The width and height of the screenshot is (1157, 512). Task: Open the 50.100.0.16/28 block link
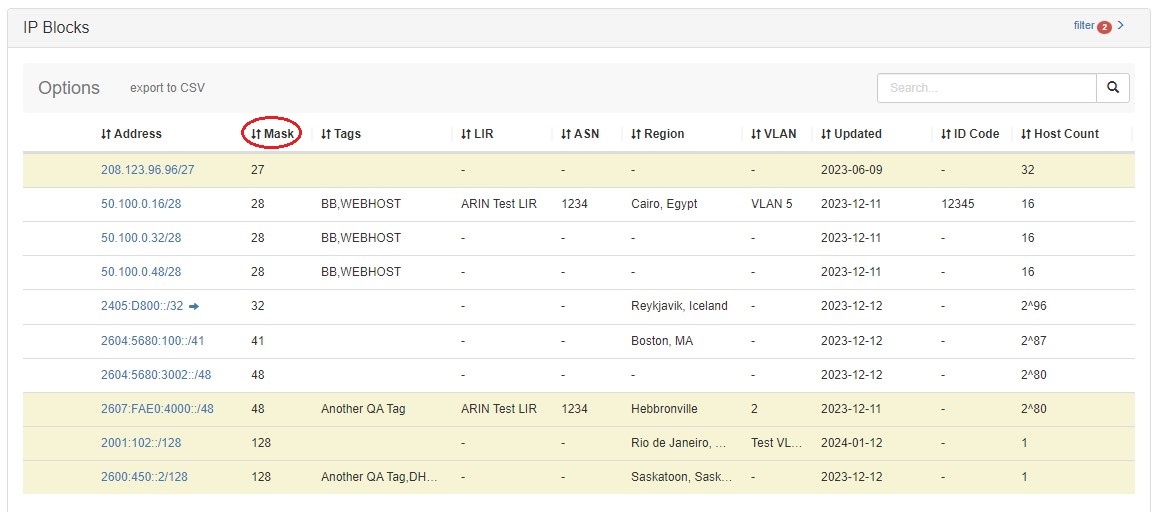click(140, 204)
